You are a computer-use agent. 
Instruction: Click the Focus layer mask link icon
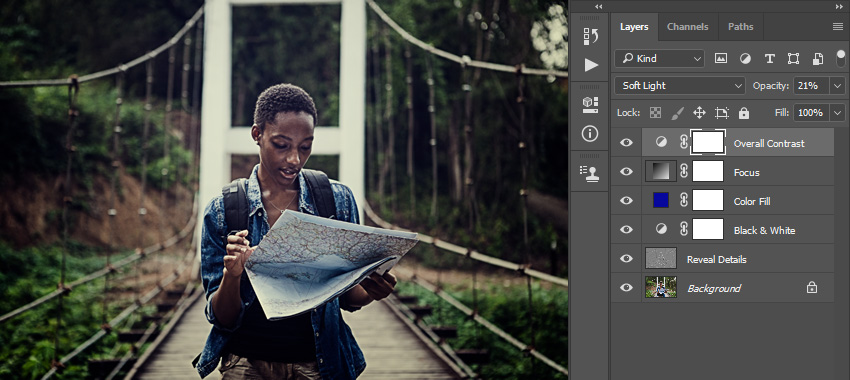click(684, 171)
